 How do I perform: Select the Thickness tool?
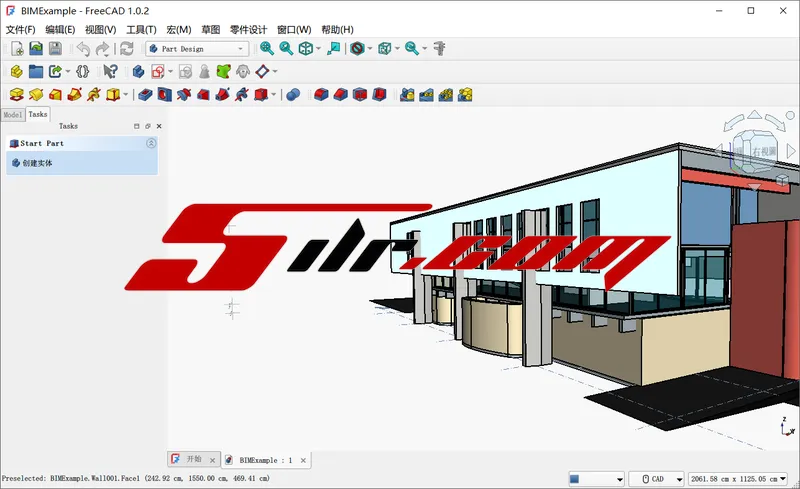379,94
